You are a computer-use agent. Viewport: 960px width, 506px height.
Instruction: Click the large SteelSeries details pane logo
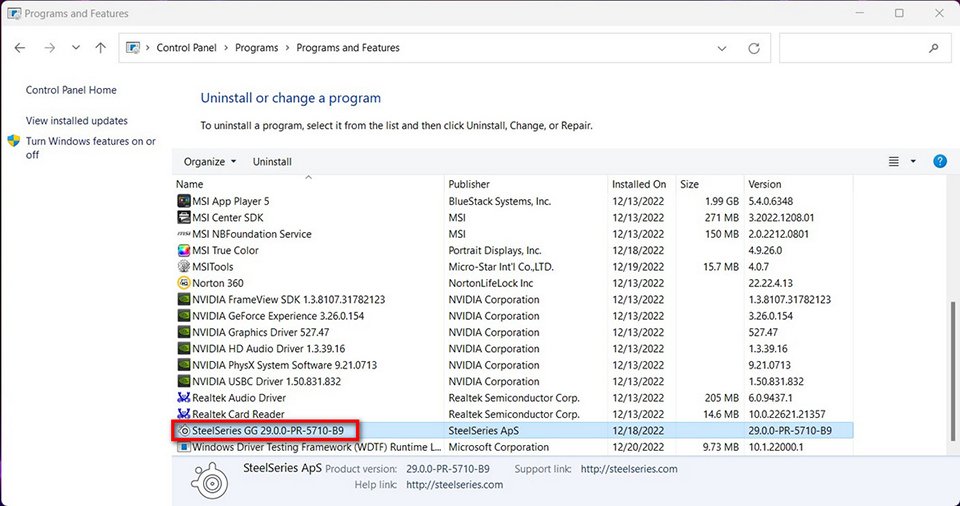[210, 480]
